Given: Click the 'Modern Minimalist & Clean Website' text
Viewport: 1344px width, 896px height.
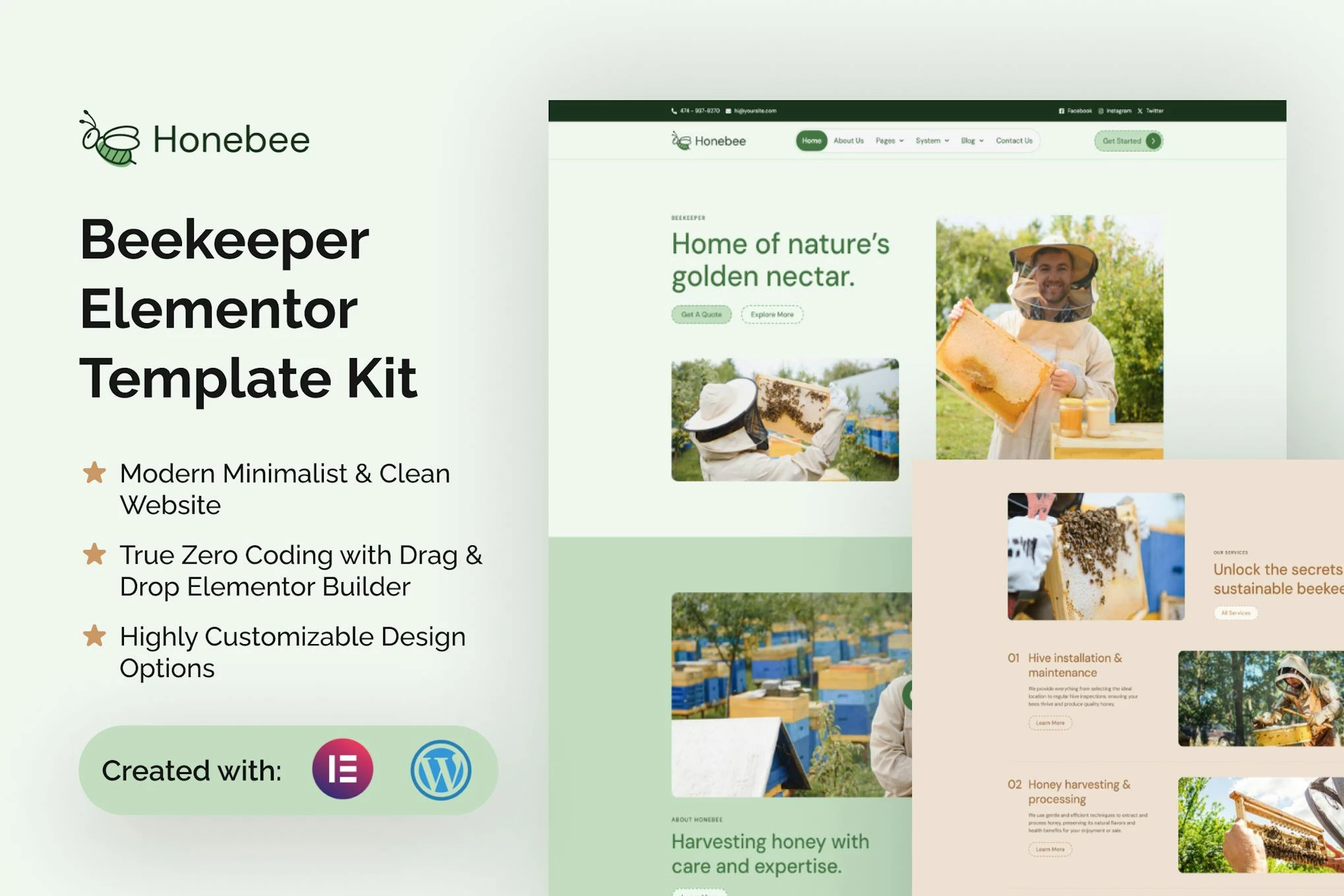Looking at the screenshot, I should (x=285, y=489).
